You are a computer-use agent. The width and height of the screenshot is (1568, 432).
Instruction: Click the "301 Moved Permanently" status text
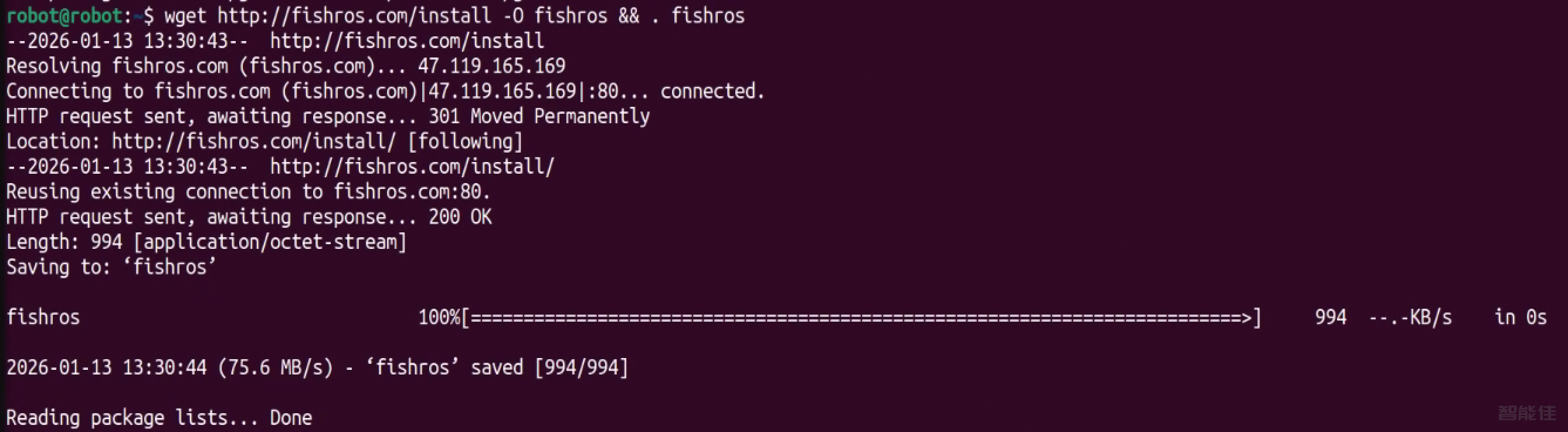point(539,116)
